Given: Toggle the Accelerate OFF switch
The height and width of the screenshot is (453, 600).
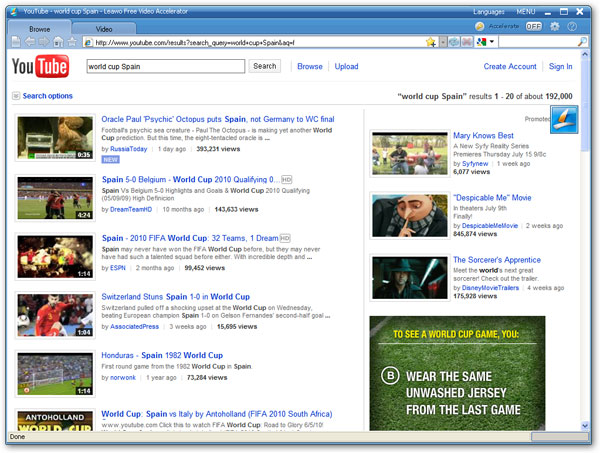Looking at the screenshot, I should click(534, 27).
